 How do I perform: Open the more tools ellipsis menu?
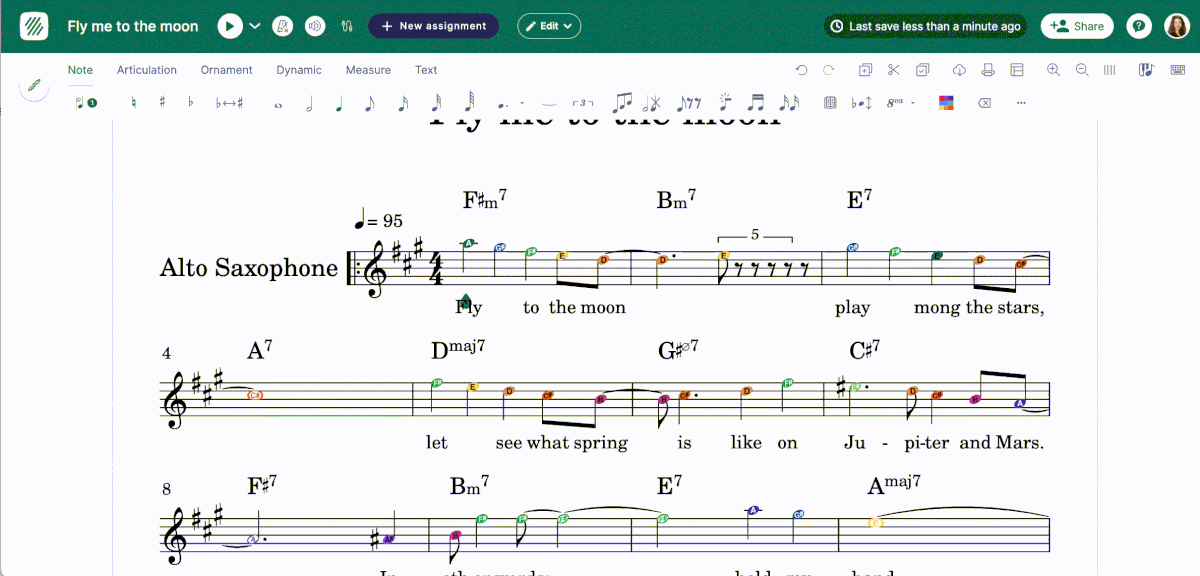point(1021,103)
